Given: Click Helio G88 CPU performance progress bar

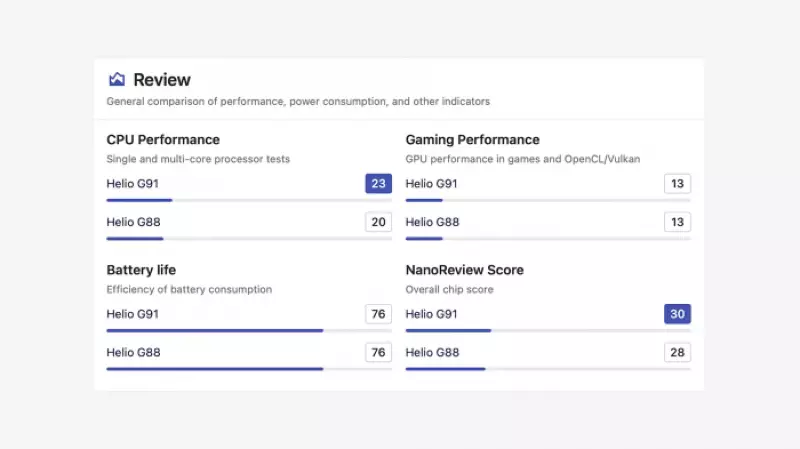Looking at the screenshot, I should pos(249,238).
